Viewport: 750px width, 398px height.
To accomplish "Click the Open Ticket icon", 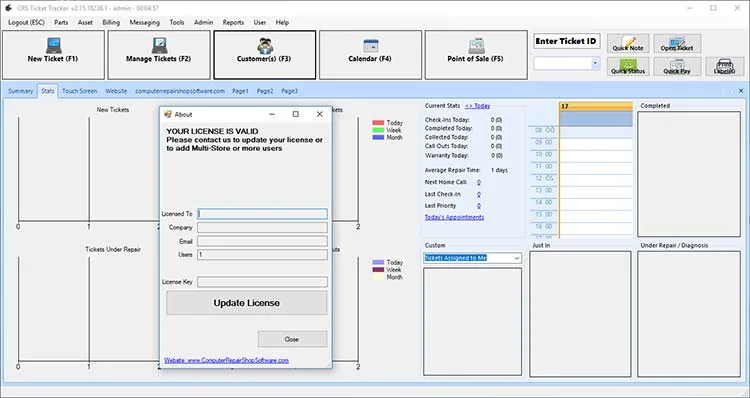I will pyautogui.click(x=677, y=43).
